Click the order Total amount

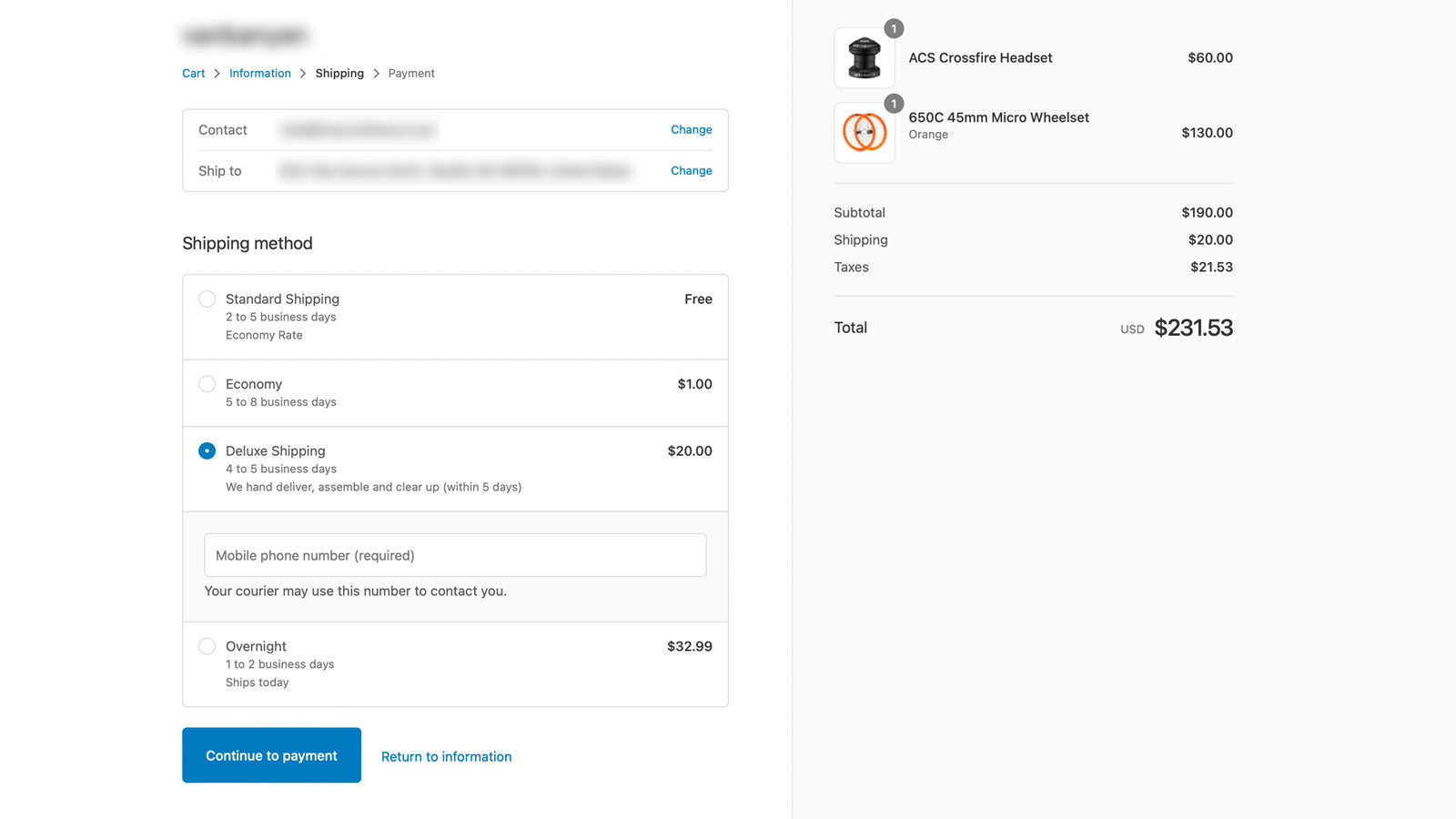(x=1194, y=328)
